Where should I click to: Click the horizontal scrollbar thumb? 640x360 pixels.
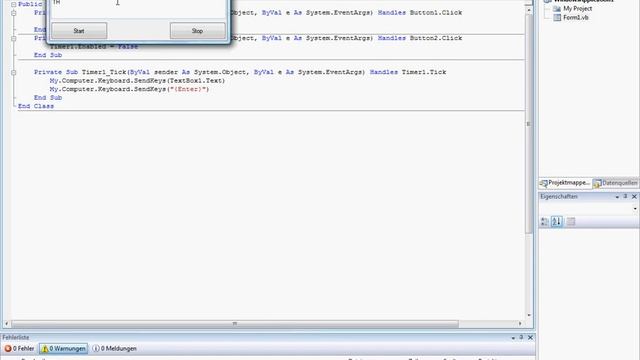click(235, 324)
